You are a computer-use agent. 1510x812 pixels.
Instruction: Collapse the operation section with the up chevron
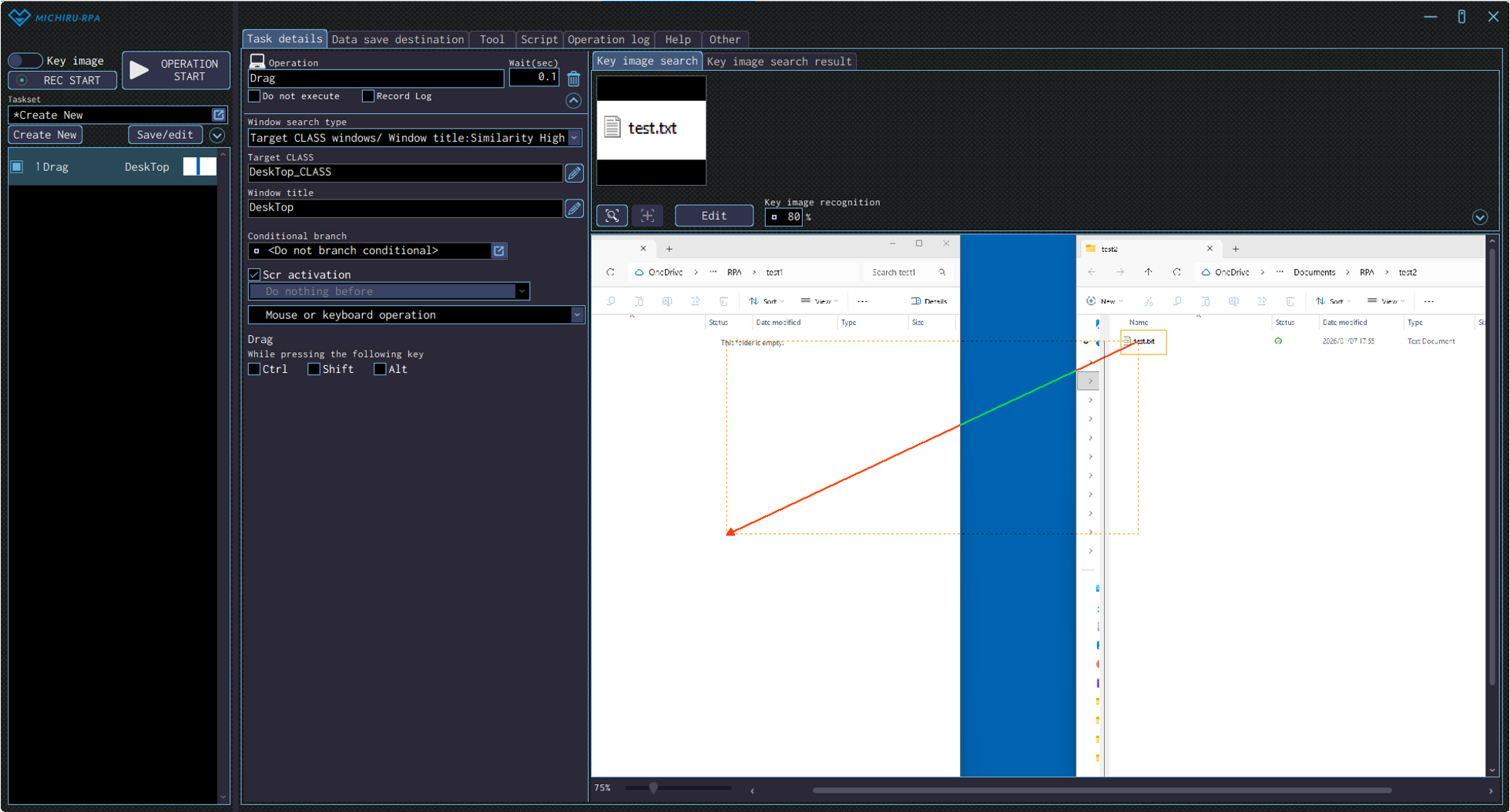tap(573, 101)
